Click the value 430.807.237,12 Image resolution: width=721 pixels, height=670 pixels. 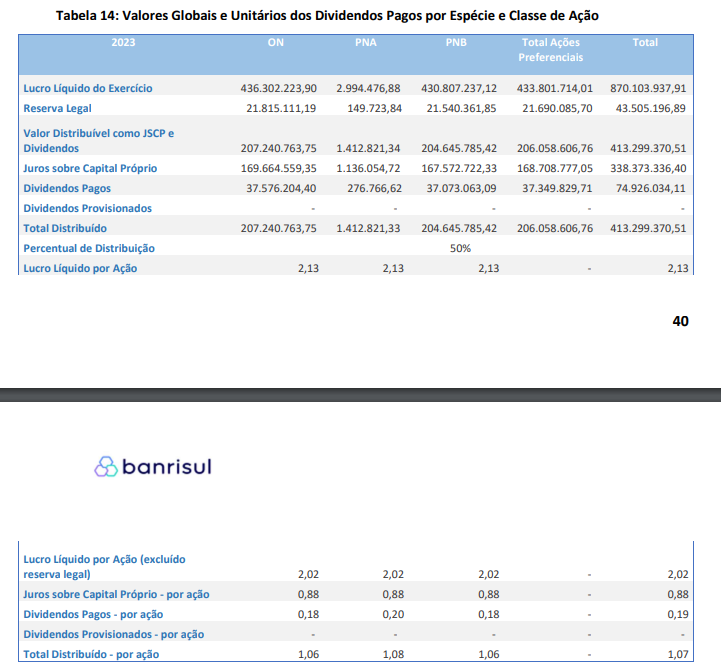[459, 88]
